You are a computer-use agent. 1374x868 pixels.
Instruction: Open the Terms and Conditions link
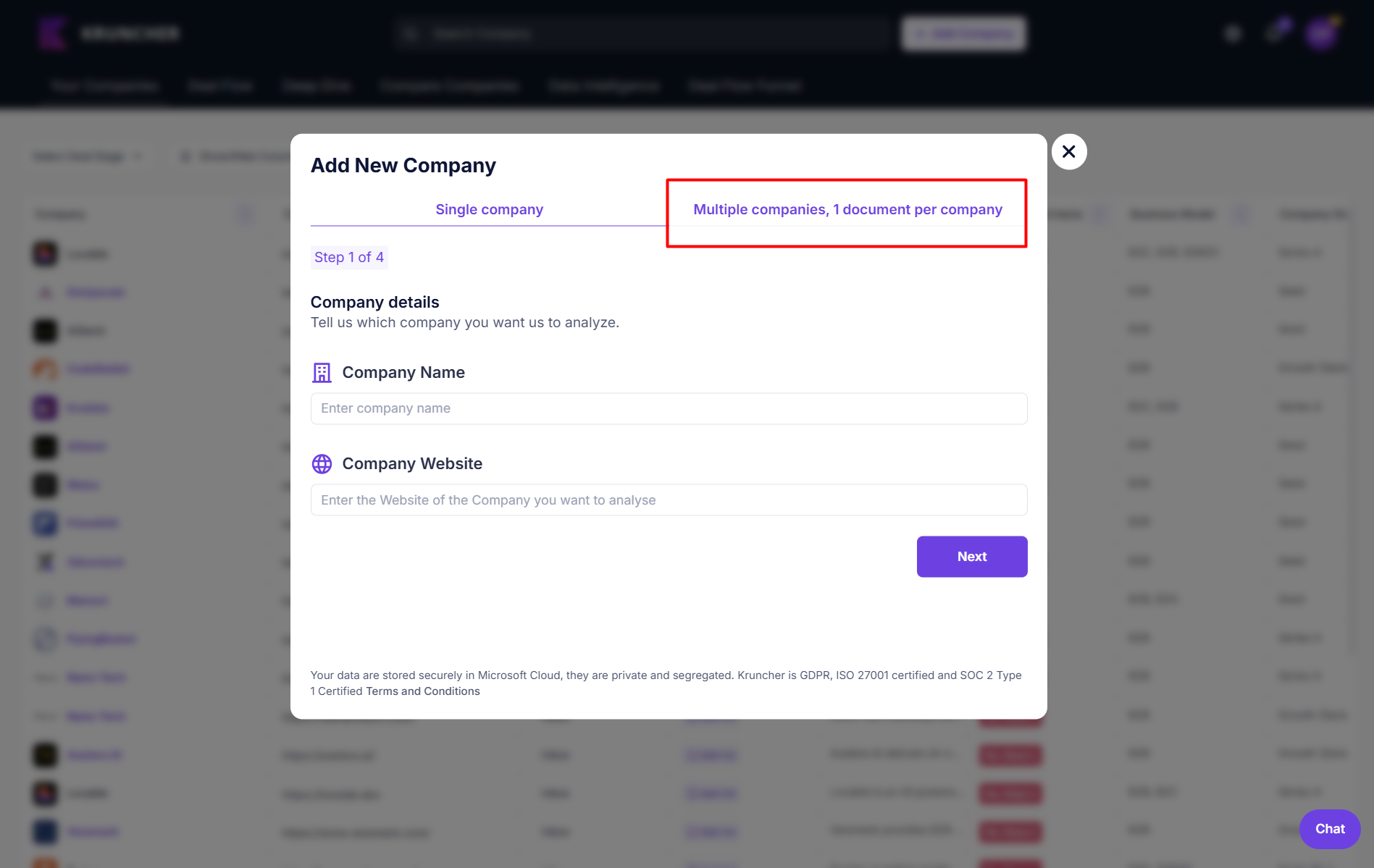coord(423,691)
